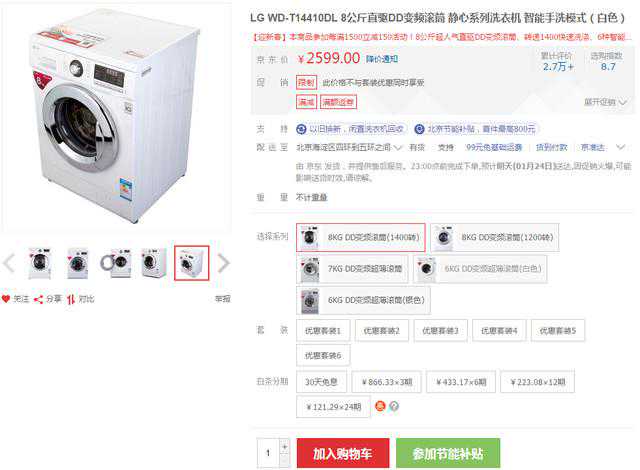
Task: Select the fifth highlighted product thumbnail
Action: (x=191, y=263)
